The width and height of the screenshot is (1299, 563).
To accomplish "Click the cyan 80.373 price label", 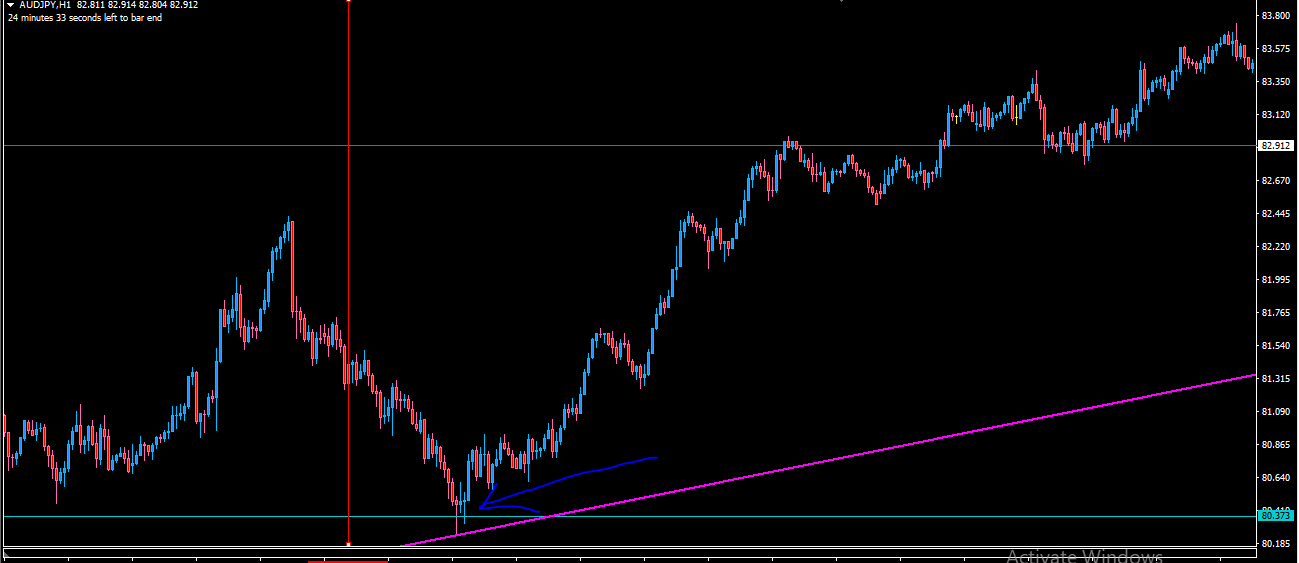I will (x=1275, y=516).
